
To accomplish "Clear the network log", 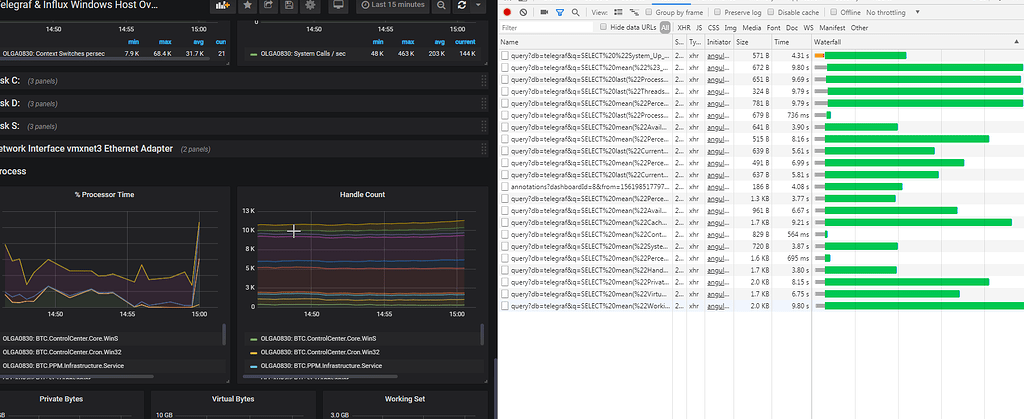I will [x=522, y=12].
